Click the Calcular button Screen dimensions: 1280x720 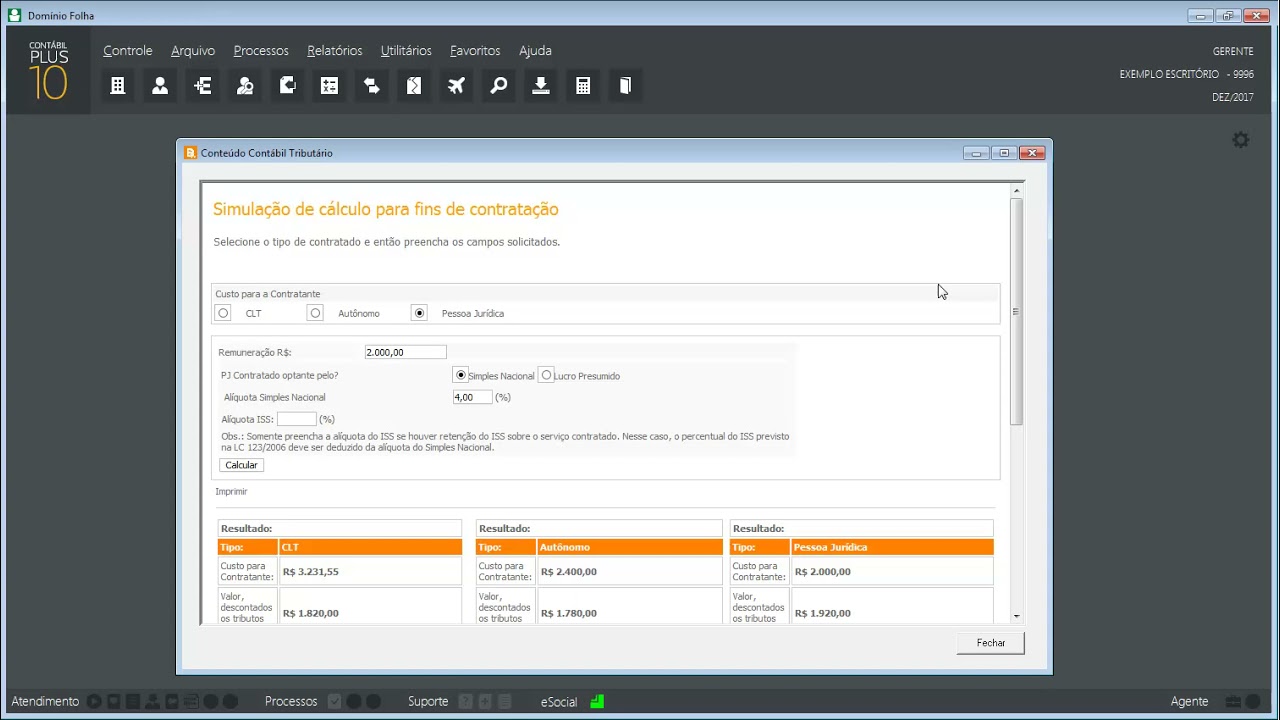(241, 465)
